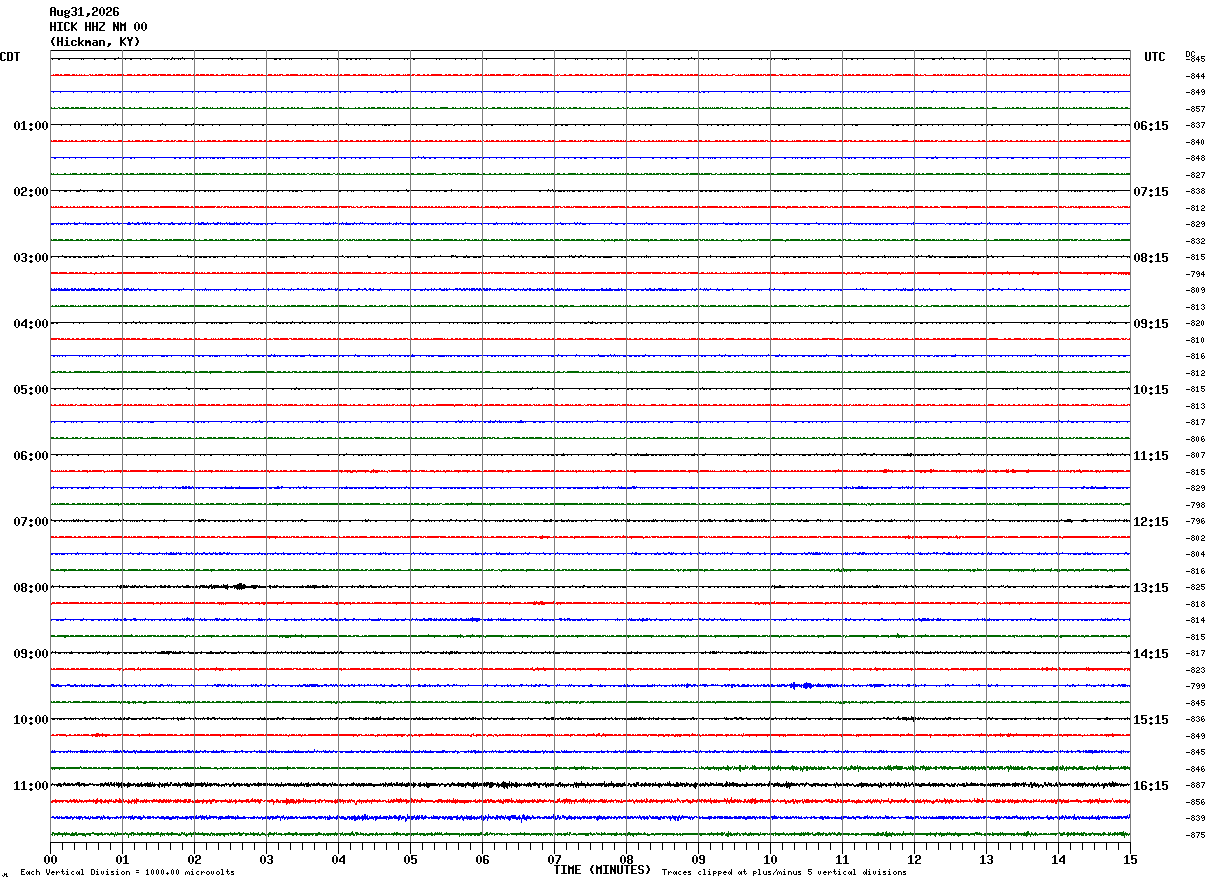Click the DC offset column header
The height and width of the screenshot is (886, 1210).
pyautogui.click(x=1190, y=54)
